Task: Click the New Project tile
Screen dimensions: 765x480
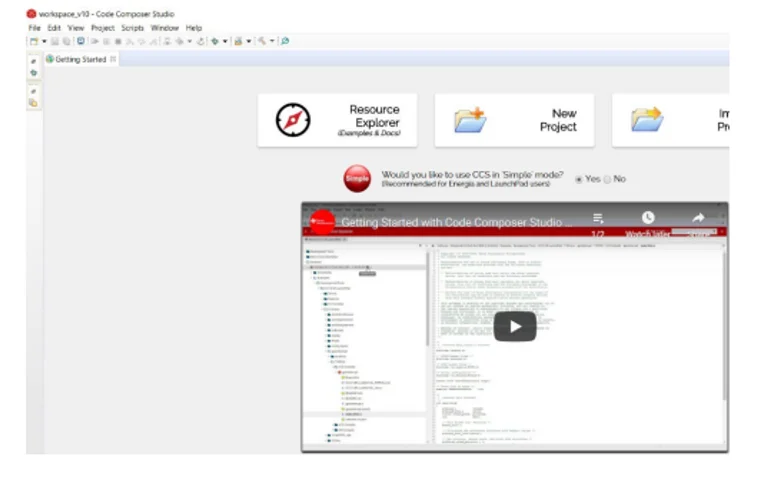Action: (x=514, y=120)
